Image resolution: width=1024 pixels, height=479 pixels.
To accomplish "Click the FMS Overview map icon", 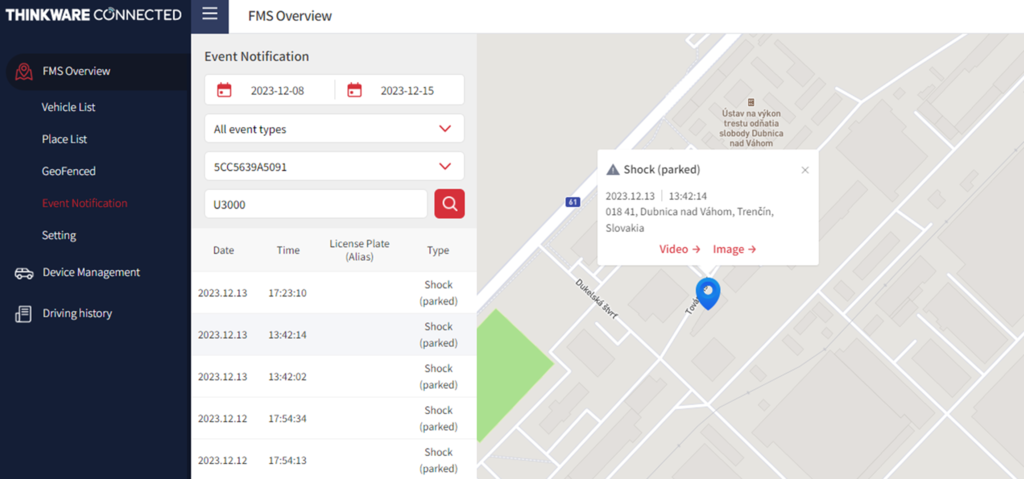I will [x=24, y=71].
